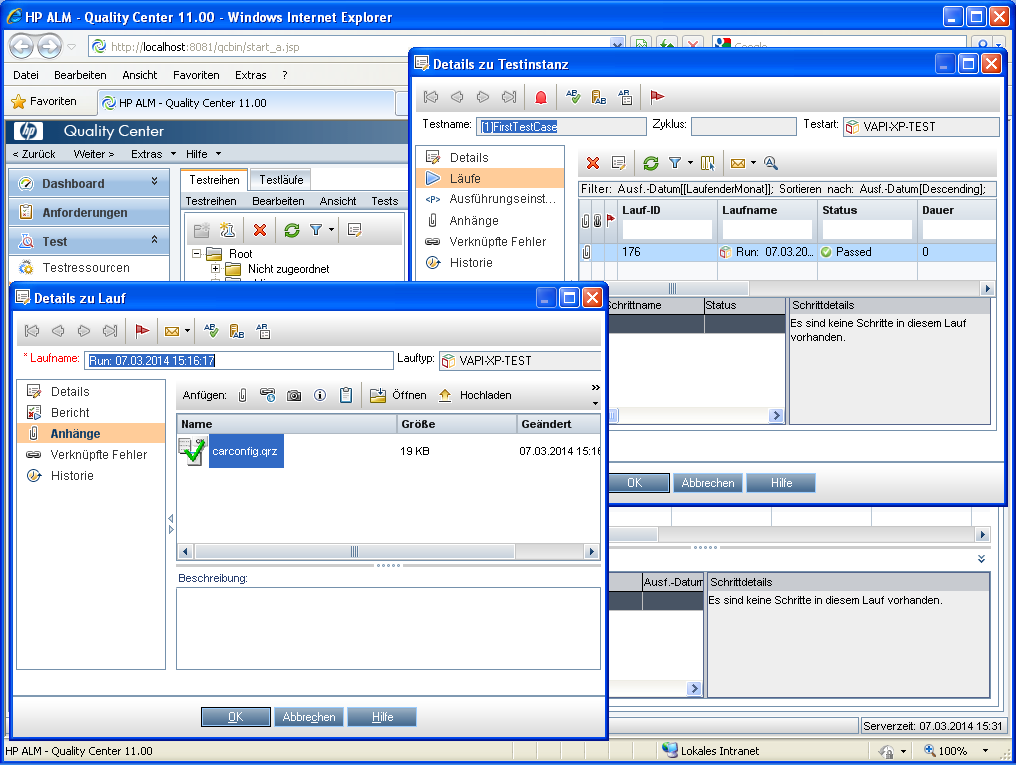Open the filter dropdown arrow in Testreihen toolbar
1016x765 pixels.
(x=331, y=230)
